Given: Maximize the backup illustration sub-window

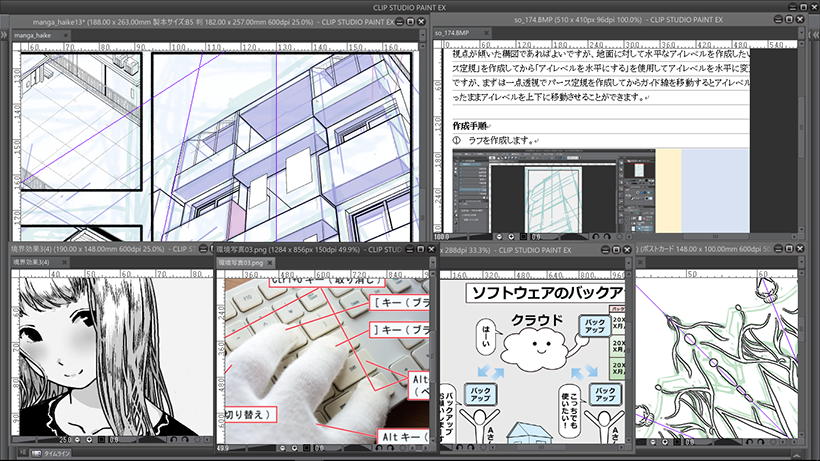Looking at the screenshot, I should [616, 250].
